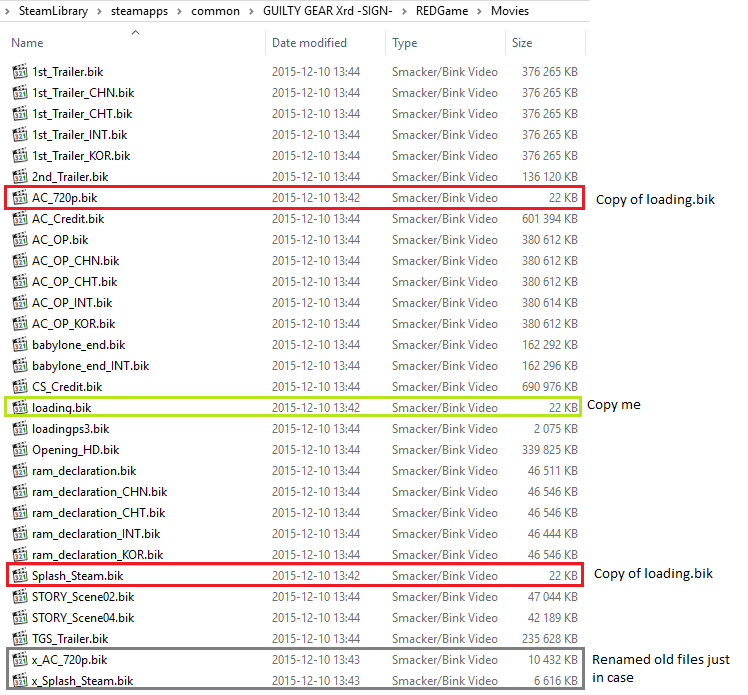Click the loading.bik file icon
The width and height of the screenshot is (748, 695).
coord(20,407)
